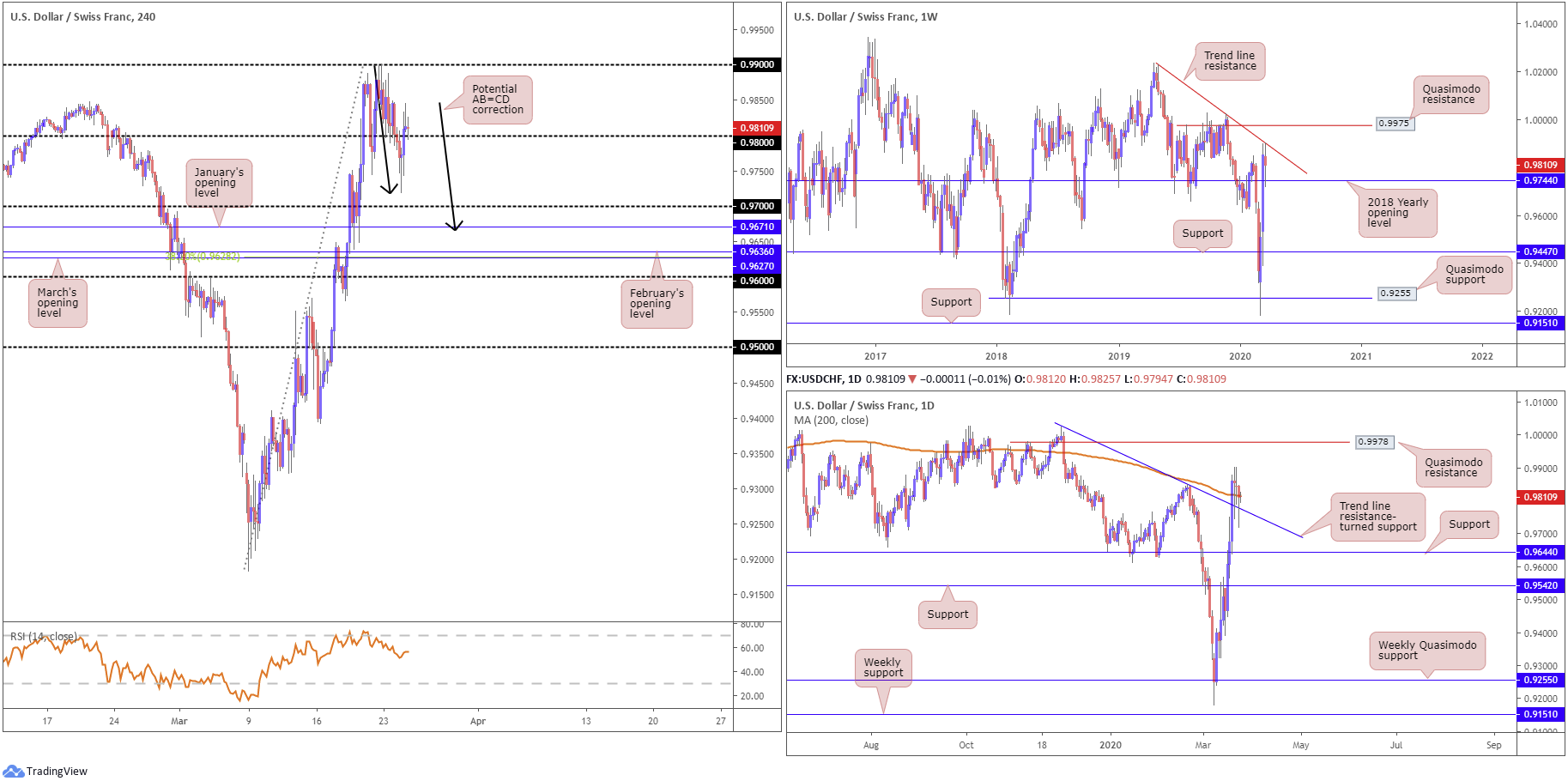Click the 0.96440 daily price label
This screenshot has height=781, width=1568.
[x=1540, y=552]
